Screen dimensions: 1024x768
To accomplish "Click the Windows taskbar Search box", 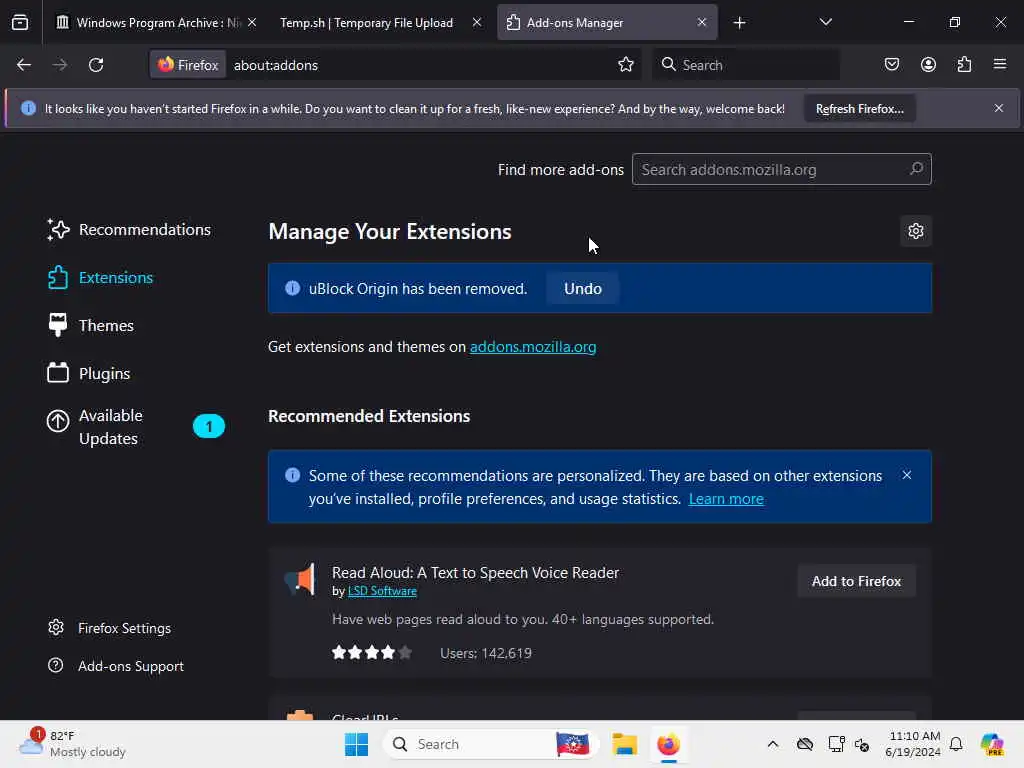I will 492,744.
